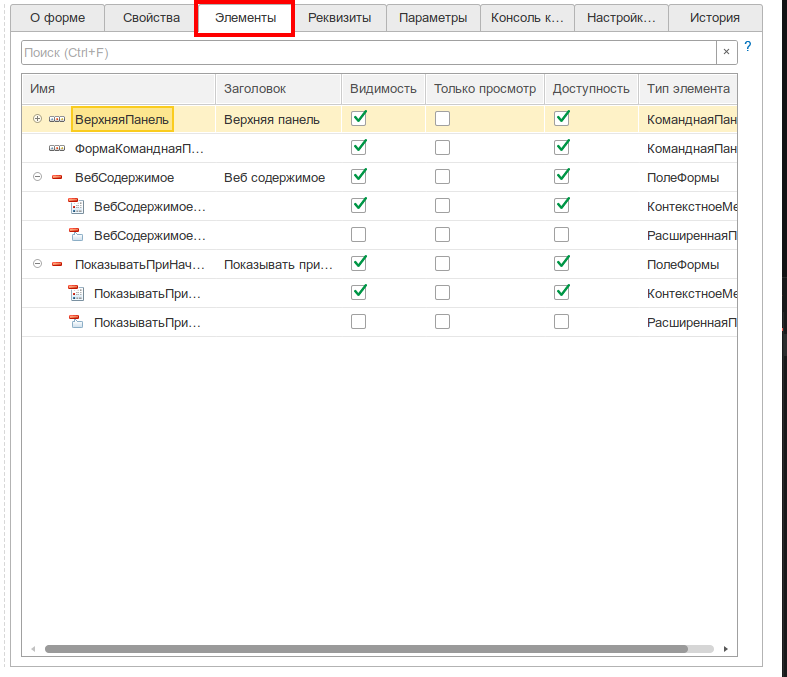Click the context menu icon under ПоказыватьПриНач…
Screen dimensions: 787x677
[76, 293]
